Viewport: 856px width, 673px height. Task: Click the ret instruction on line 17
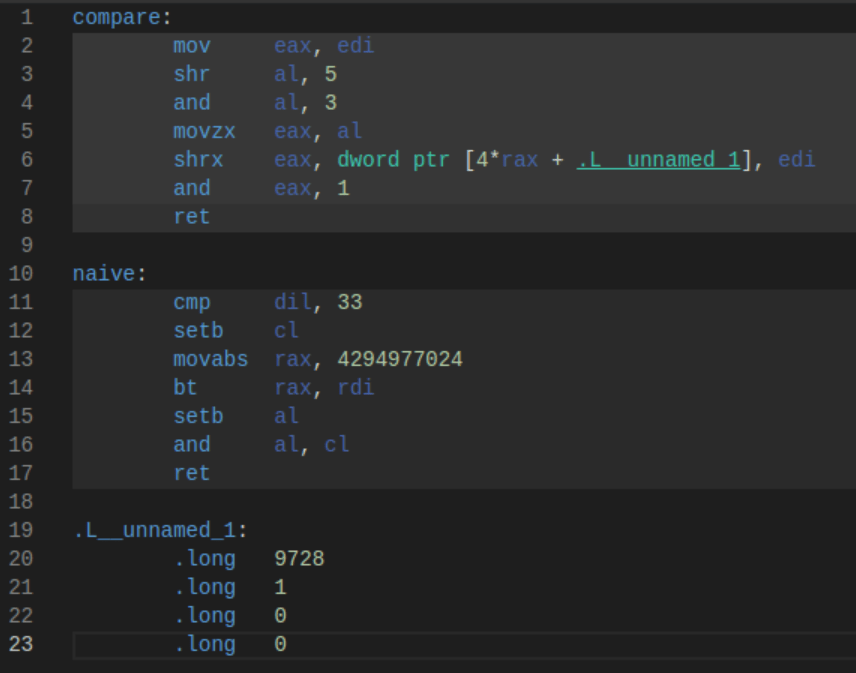(192, 473)
